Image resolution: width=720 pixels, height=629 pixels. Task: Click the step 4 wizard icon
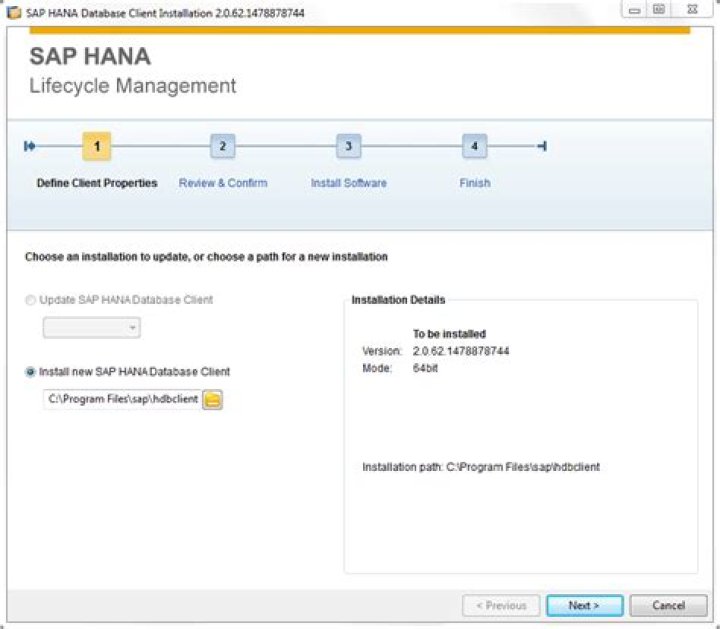[474, 146]
